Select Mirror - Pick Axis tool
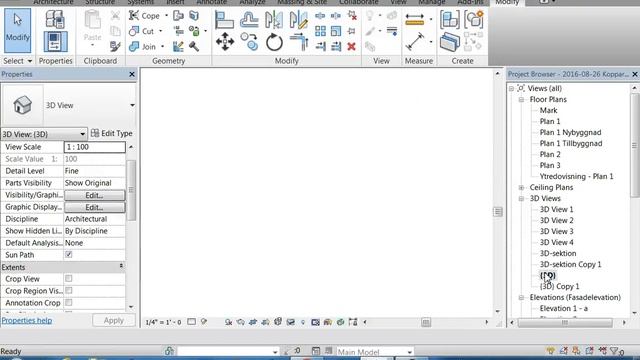 273,20
